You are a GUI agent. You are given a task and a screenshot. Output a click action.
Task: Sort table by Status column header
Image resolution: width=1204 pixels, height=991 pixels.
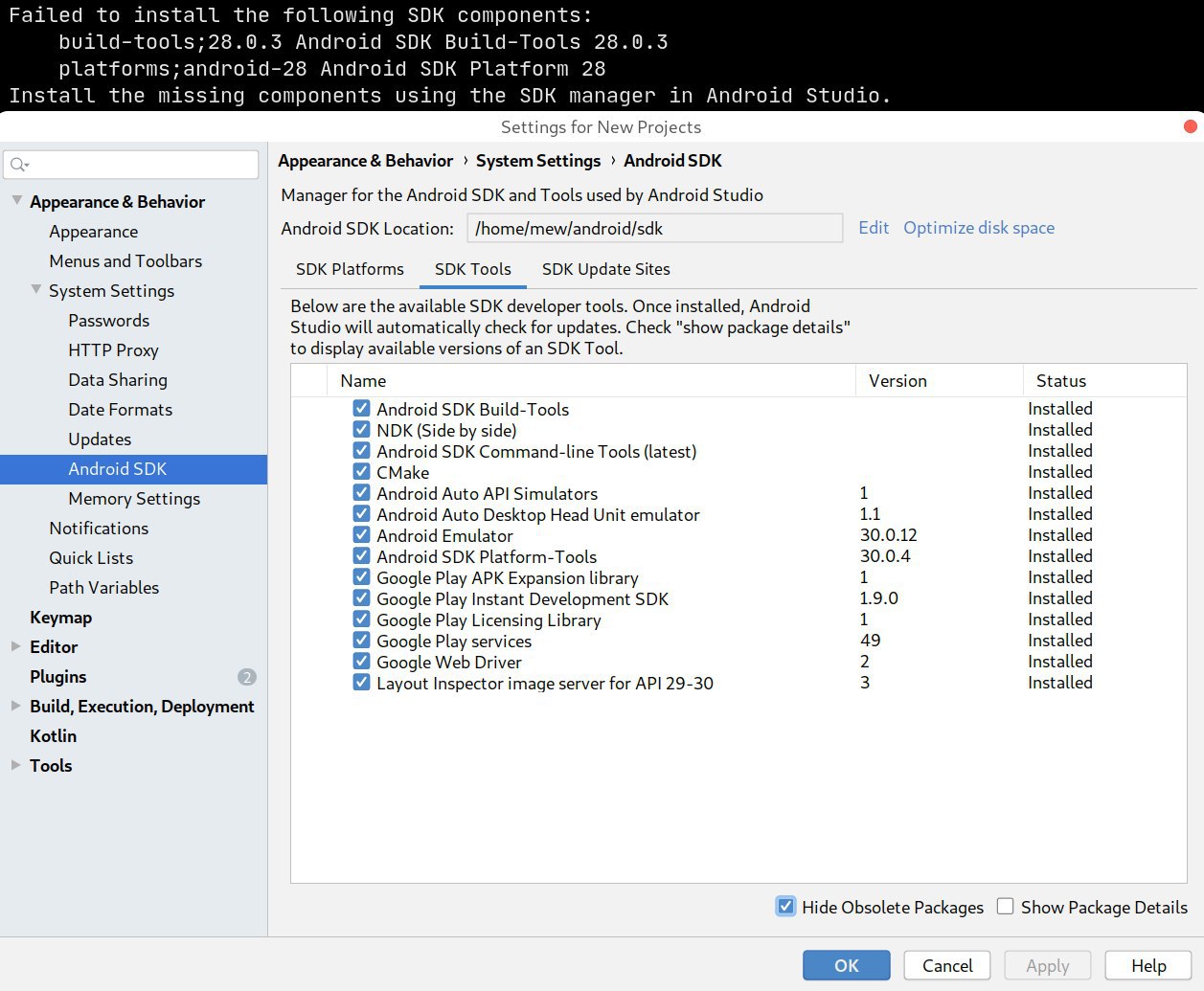tap(1105, 380)
